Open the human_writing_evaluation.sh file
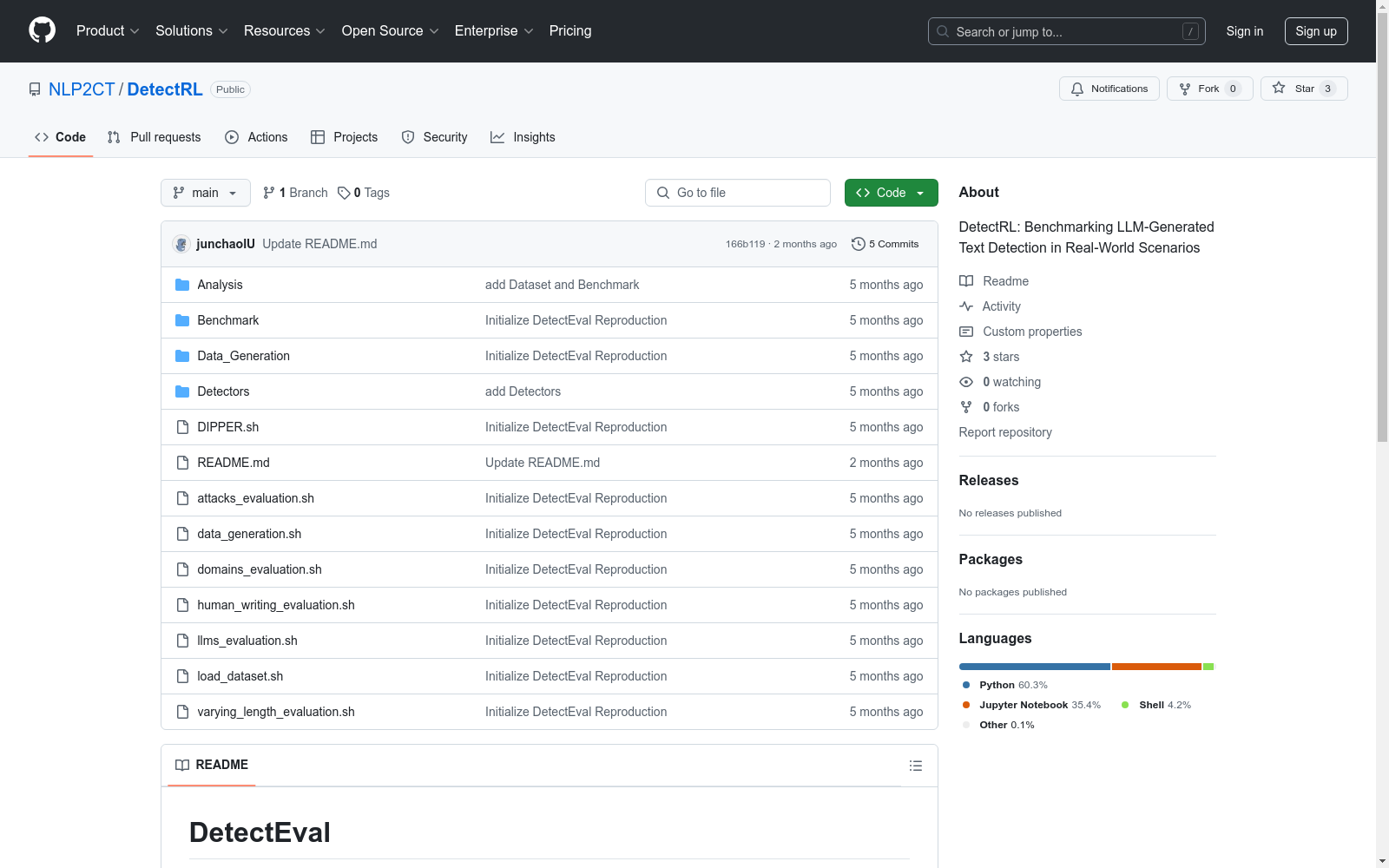 point(276,605)
